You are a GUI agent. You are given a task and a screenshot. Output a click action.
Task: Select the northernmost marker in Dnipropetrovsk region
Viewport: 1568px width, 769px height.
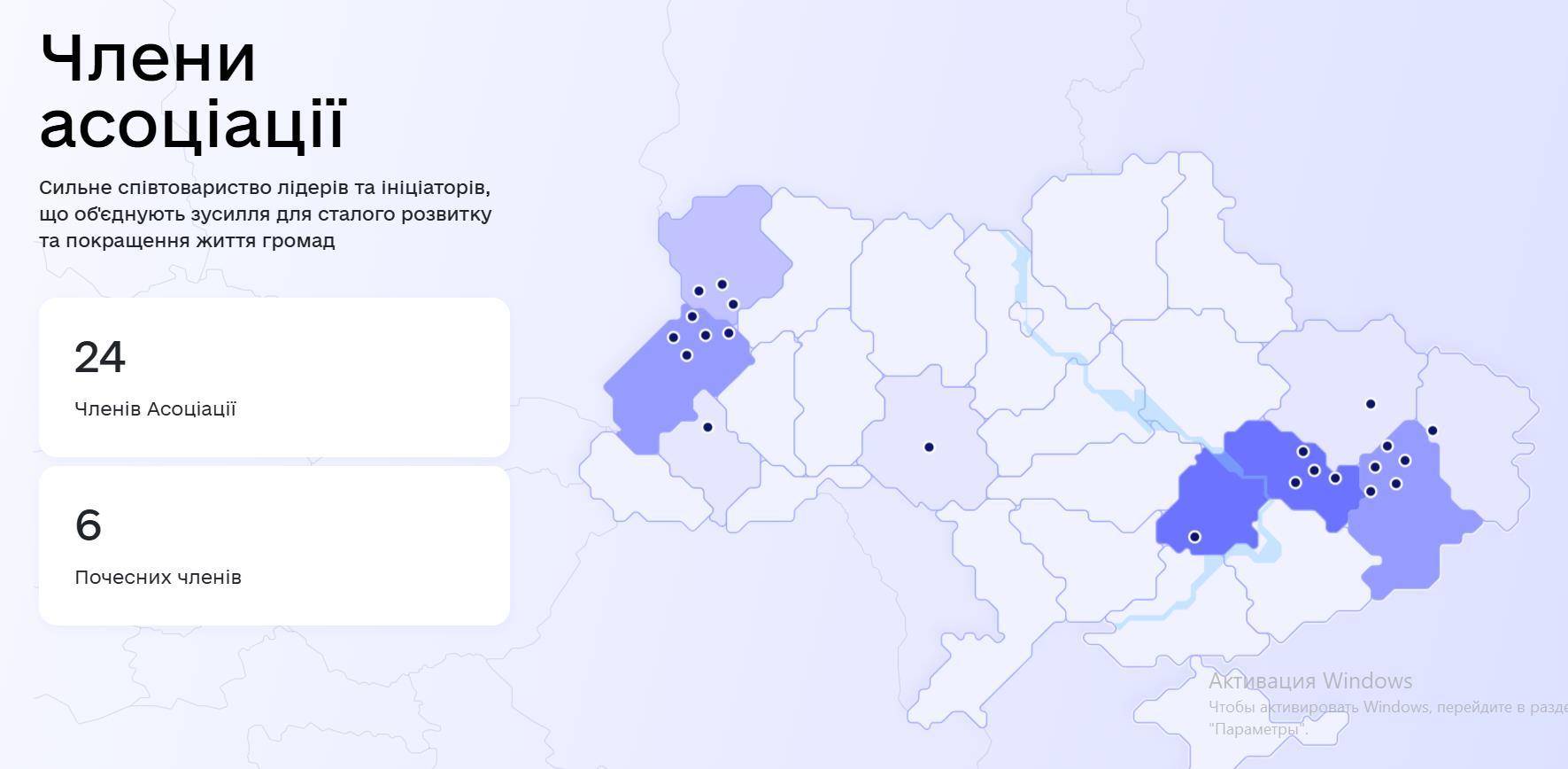(x=1302, y=452)
